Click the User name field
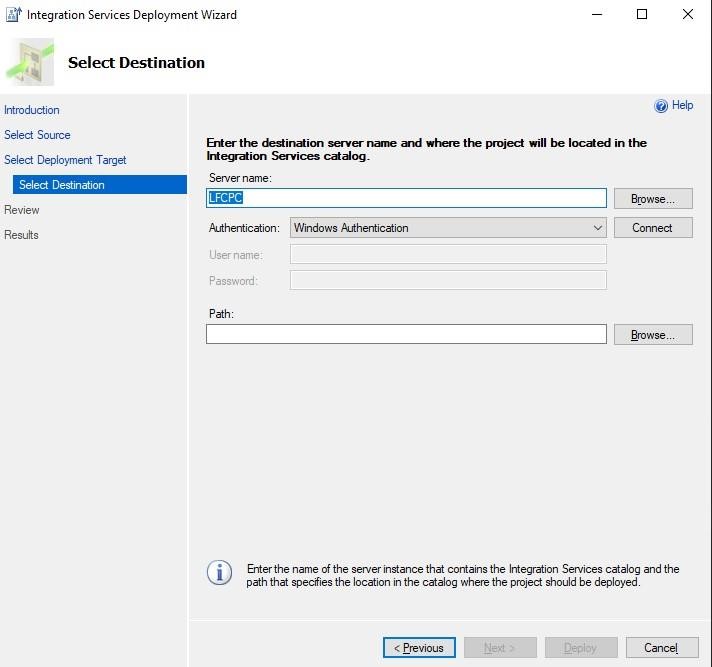712x667 pixels. pos(448,254)
